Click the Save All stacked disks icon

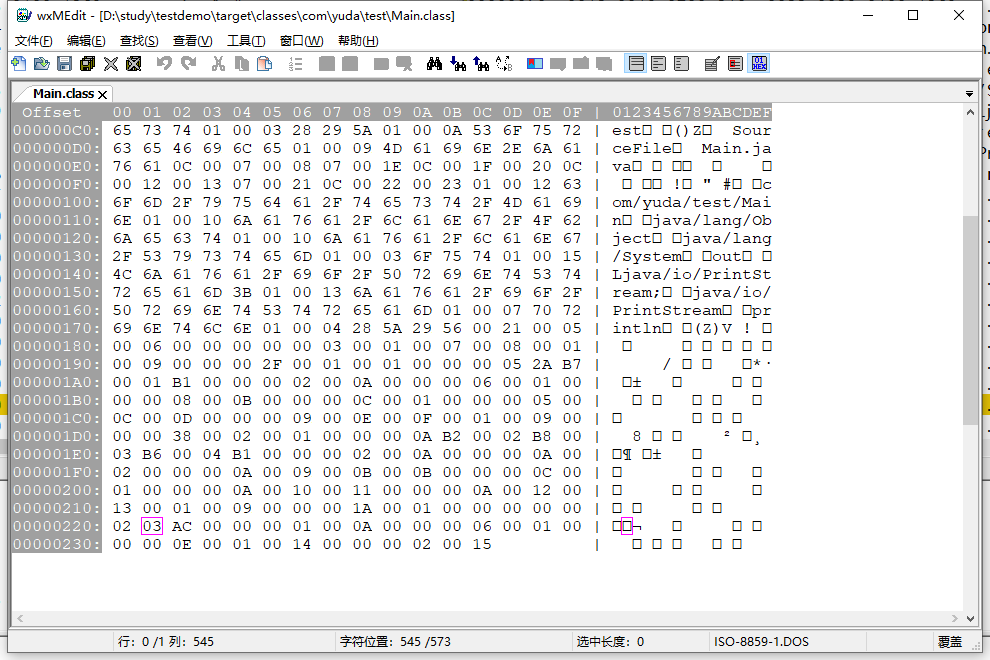tap(88, 64)
